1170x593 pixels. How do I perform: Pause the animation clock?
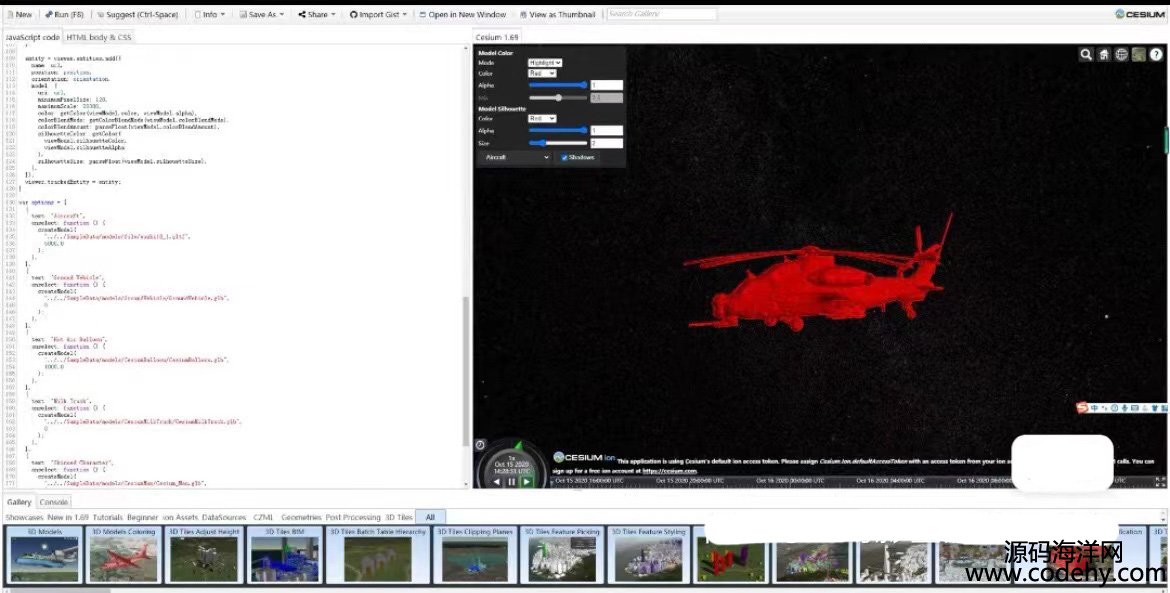pyautogui.click(x=512, y=481)
